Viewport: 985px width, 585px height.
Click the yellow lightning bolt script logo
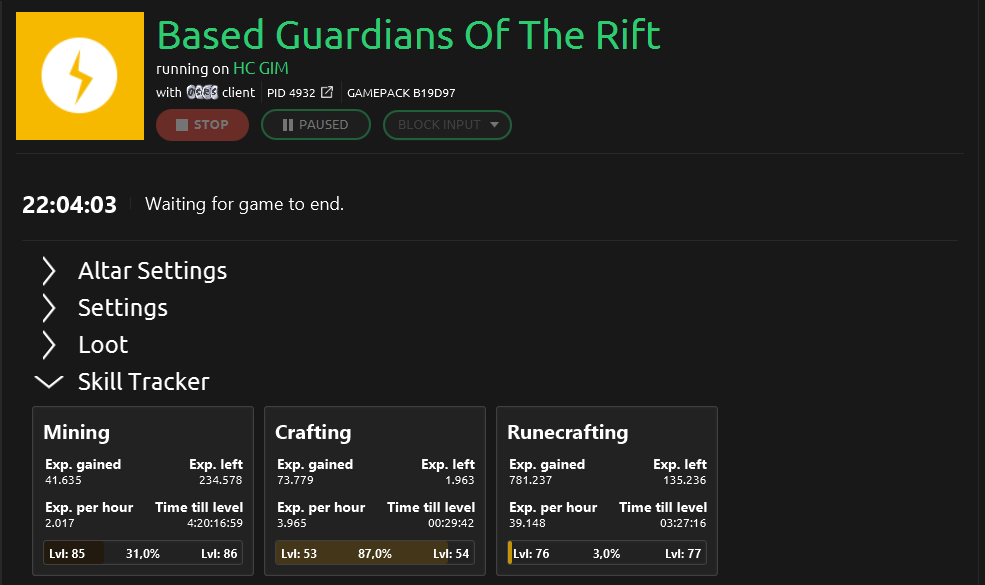80,76
